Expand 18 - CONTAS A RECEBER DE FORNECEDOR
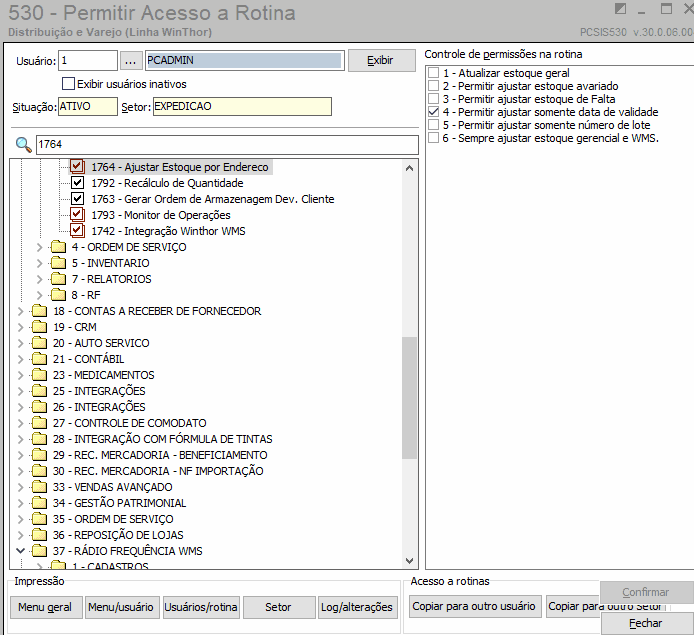This screenshot has width=694, height=635. point(20,311)
